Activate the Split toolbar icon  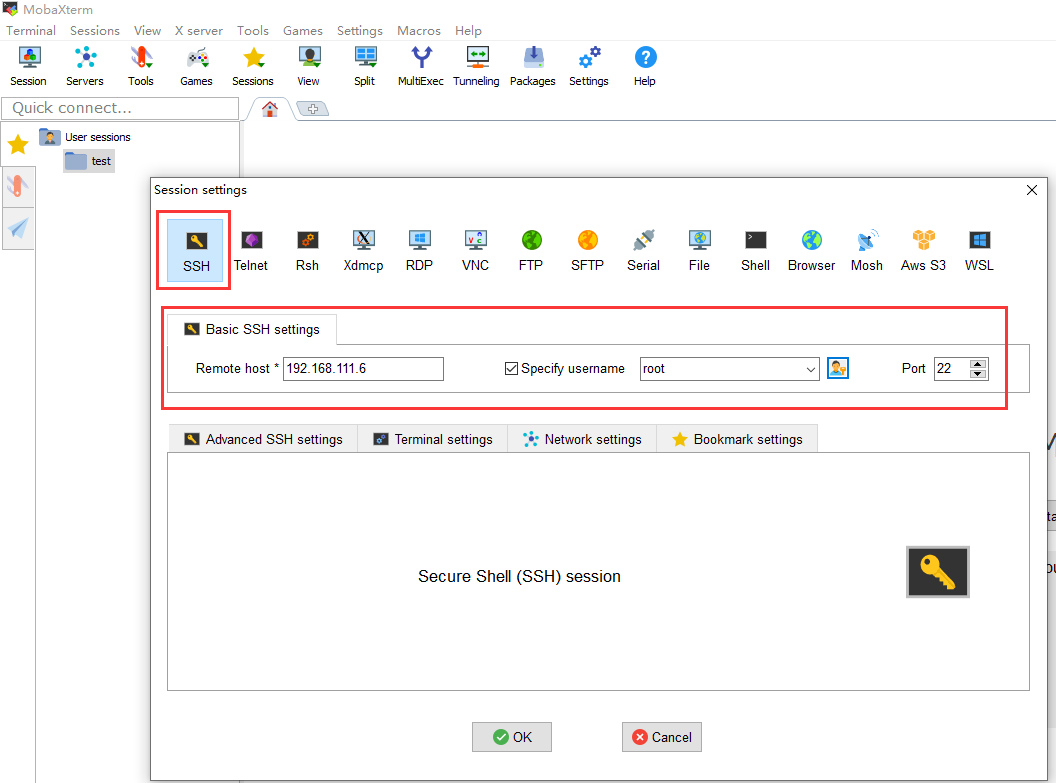point(365,67)
